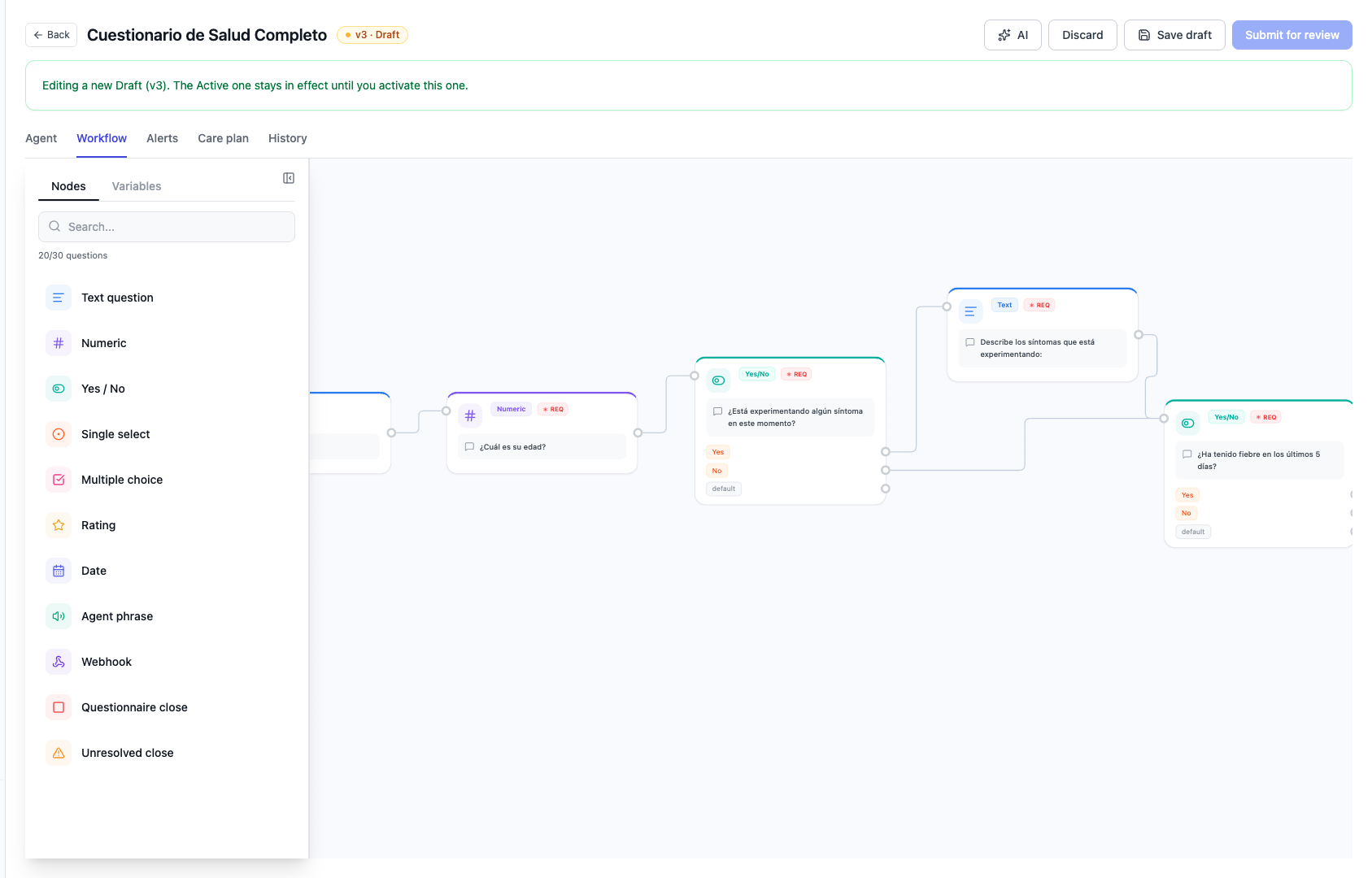Click the comment icon beside Describe los síntomas
1372x878 pixels.
969,342
